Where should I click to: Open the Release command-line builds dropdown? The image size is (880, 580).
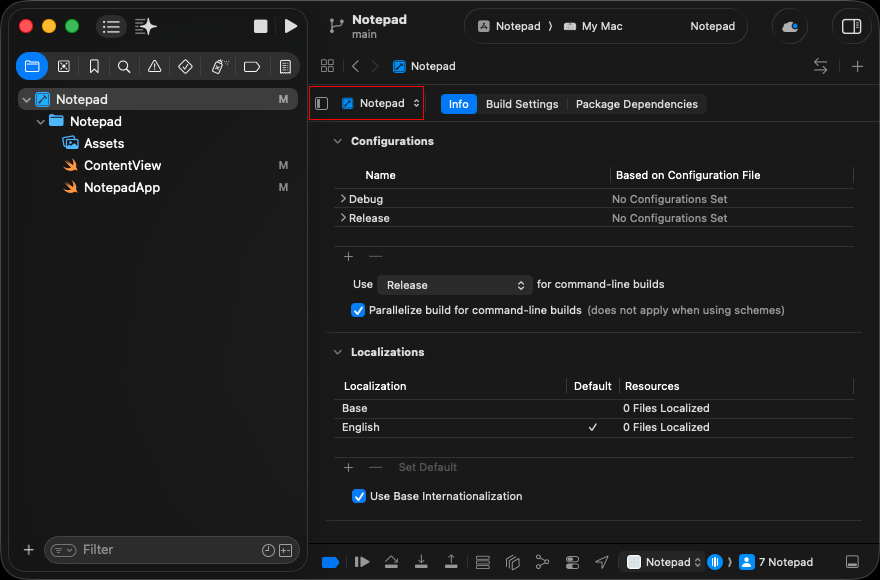point(455,285)
